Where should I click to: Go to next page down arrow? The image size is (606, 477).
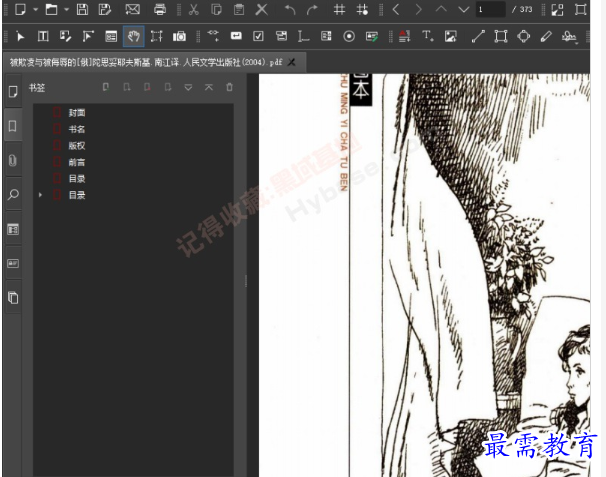pyautogui.click(x=463, y=9)
